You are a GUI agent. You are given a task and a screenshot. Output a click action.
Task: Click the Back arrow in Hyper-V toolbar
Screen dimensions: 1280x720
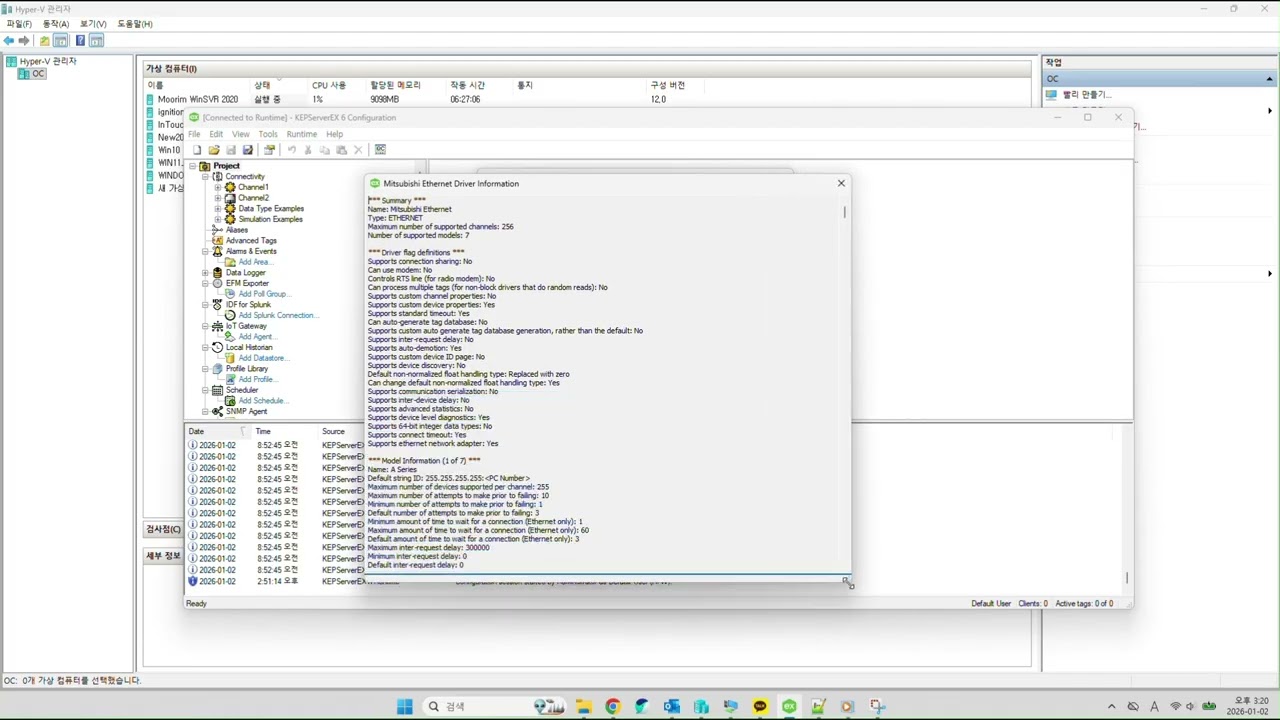9,41
